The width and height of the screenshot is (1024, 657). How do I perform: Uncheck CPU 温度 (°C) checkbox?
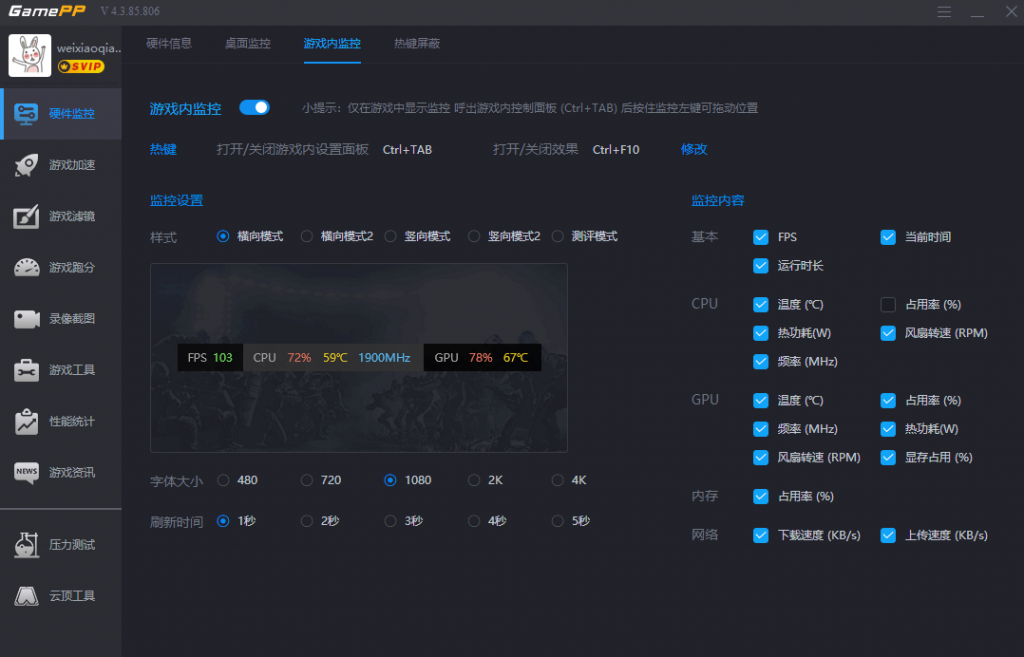[x=760, y=304]
